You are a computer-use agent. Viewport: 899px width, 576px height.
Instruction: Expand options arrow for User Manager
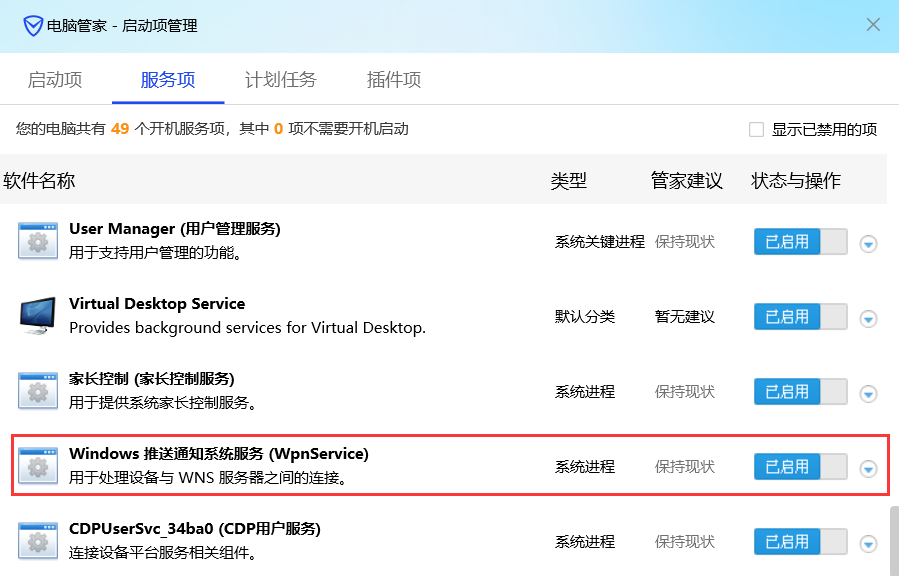(869, 244)
